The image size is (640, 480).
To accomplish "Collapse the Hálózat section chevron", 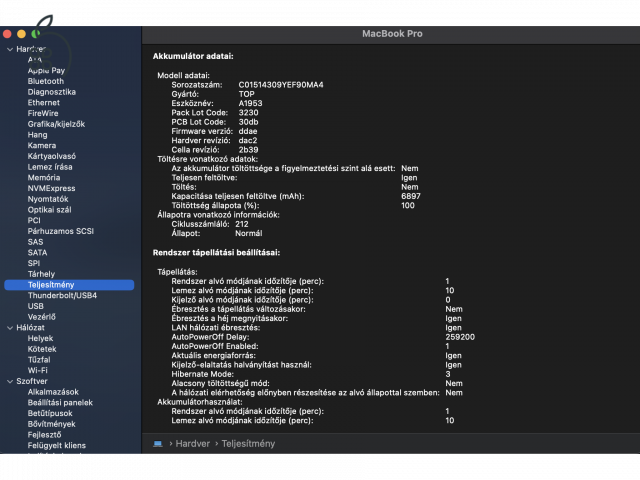I will (10, 328).
